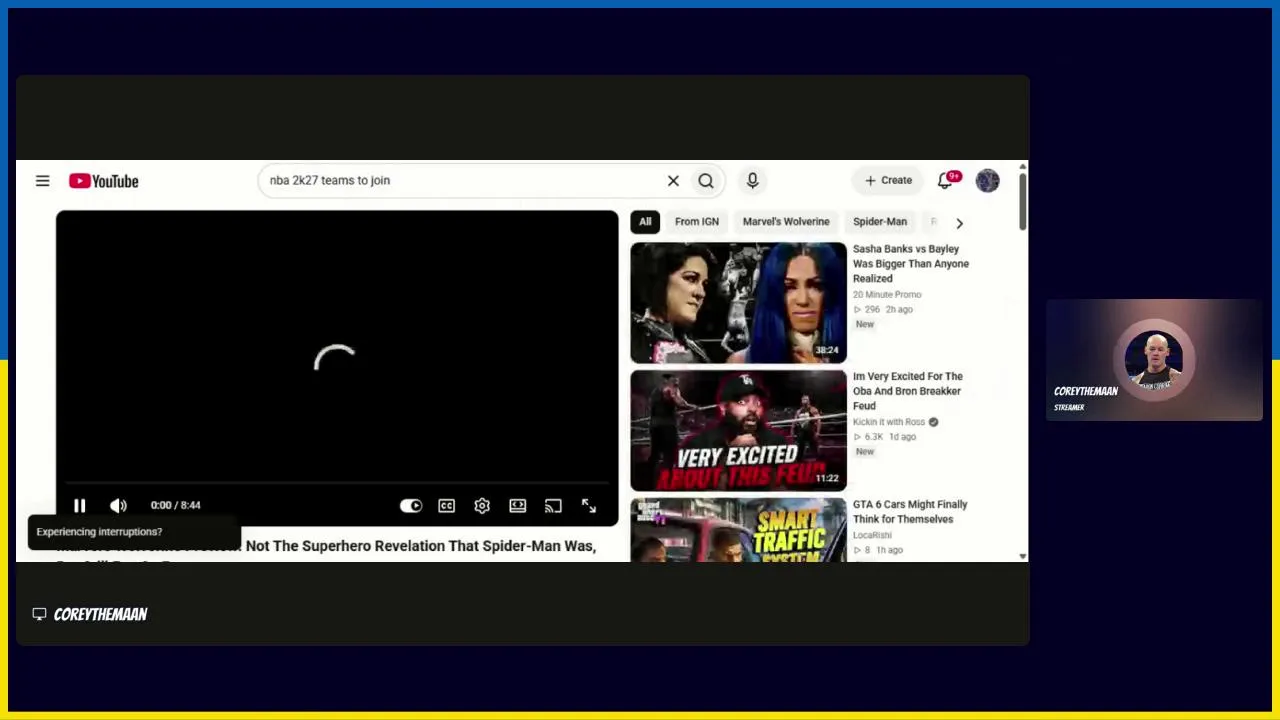Image resolution: width=1280 pixels, height=720 pixels.
Task: Mute the video with the speaker icon
Action: tap(118, 505)
